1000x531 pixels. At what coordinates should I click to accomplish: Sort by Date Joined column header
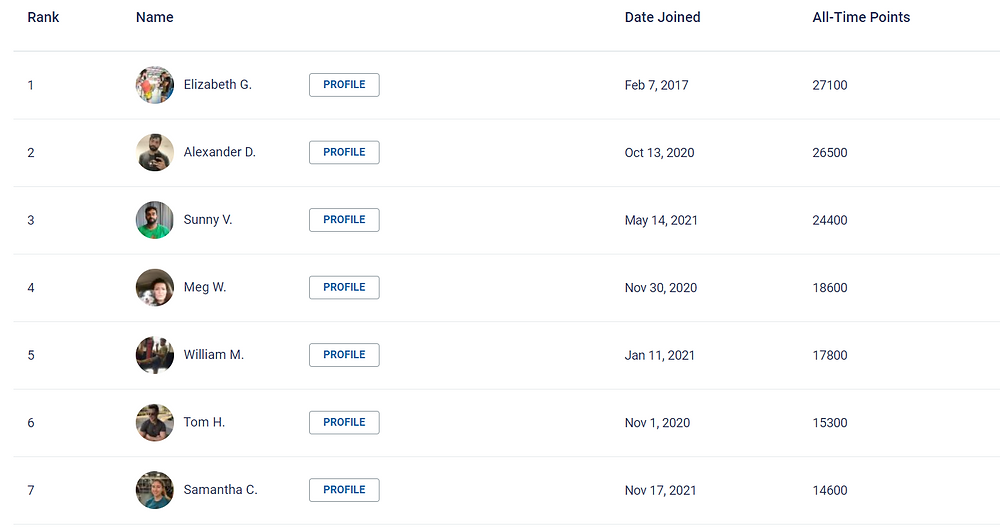tap(663, 17)
